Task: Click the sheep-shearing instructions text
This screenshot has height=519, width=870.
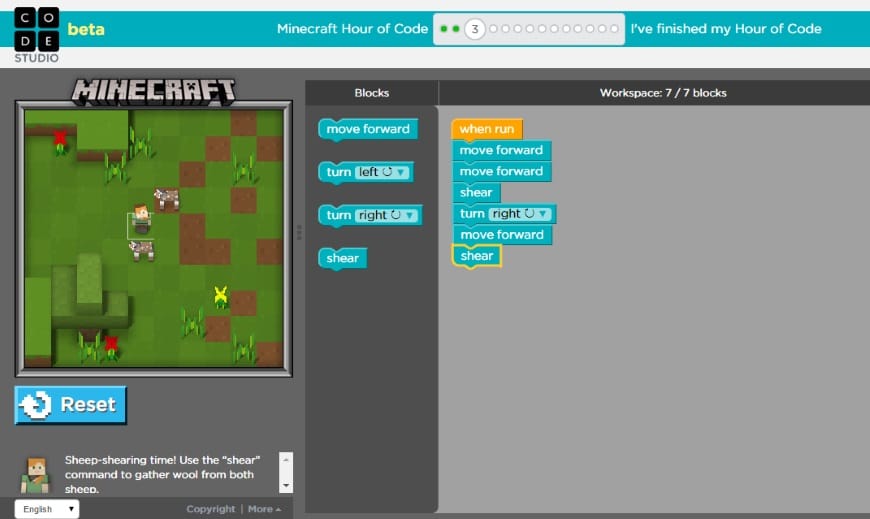Action: tap(163, 475)
